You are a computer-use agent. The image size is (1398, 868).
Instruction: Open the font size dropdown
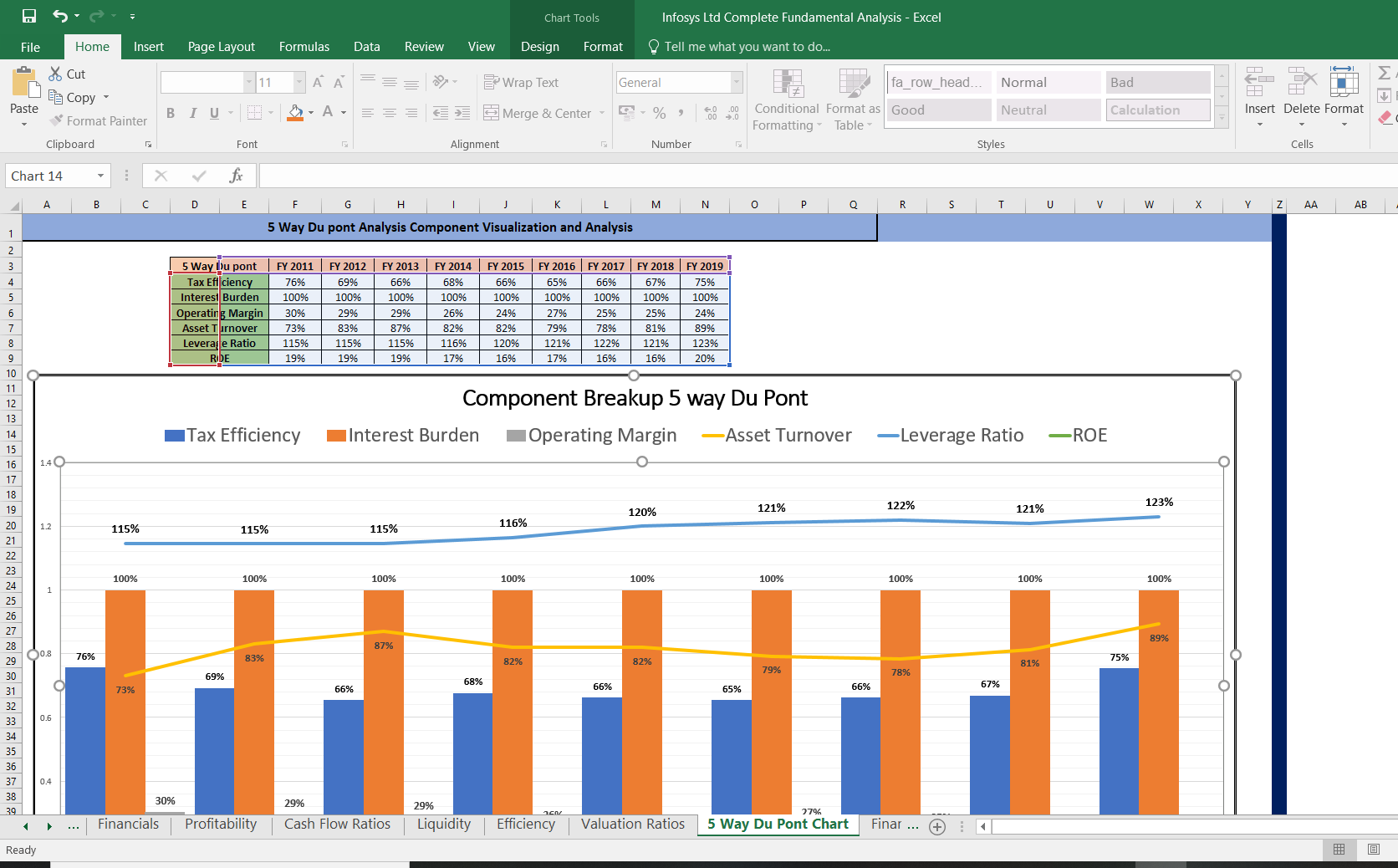[x=299, y=82]
